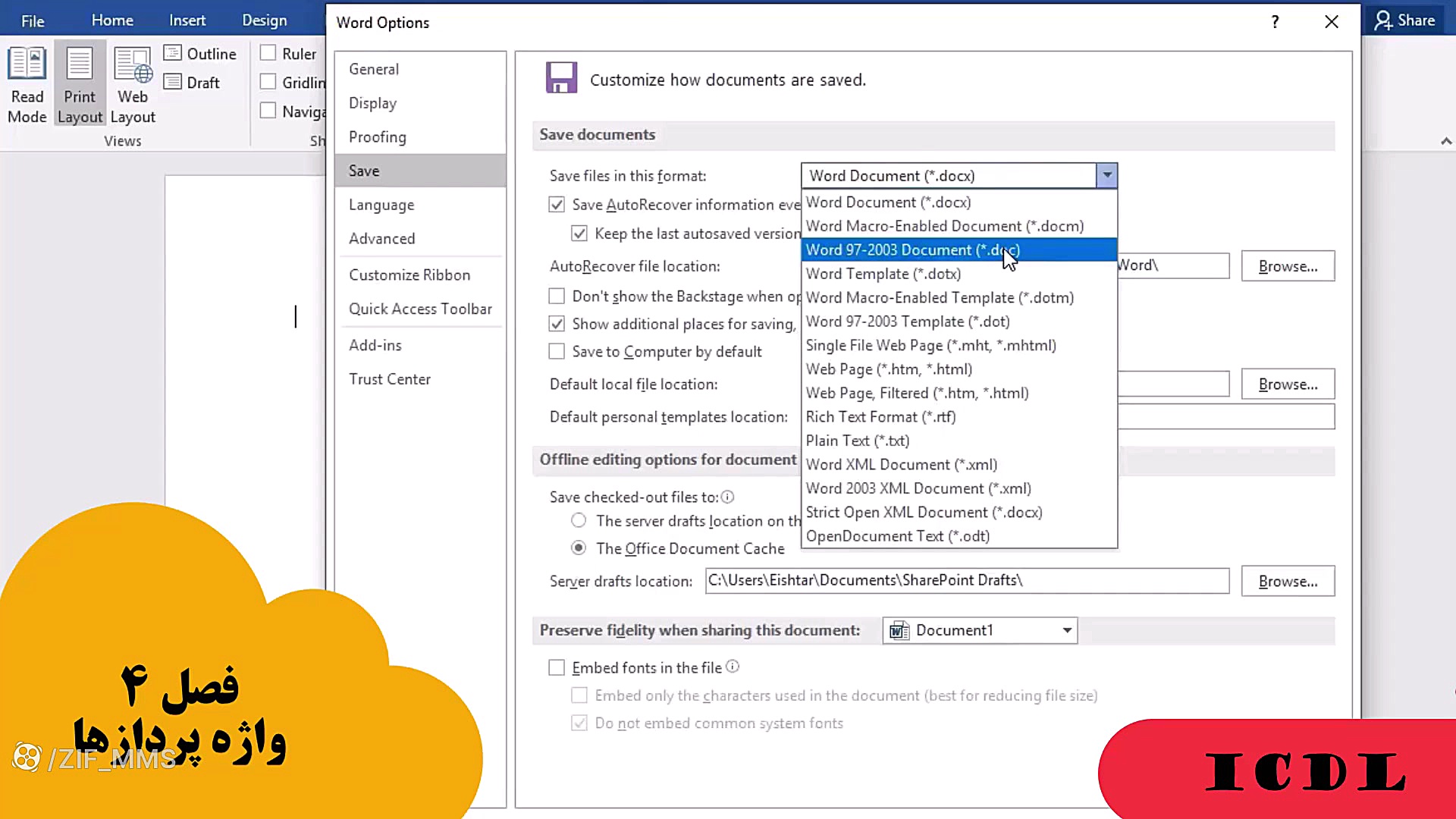The height and width of the screenshot is (819, 1456).
Task: Open the Preserve fidelity Document1 dropdown
Action: (980, 630)
